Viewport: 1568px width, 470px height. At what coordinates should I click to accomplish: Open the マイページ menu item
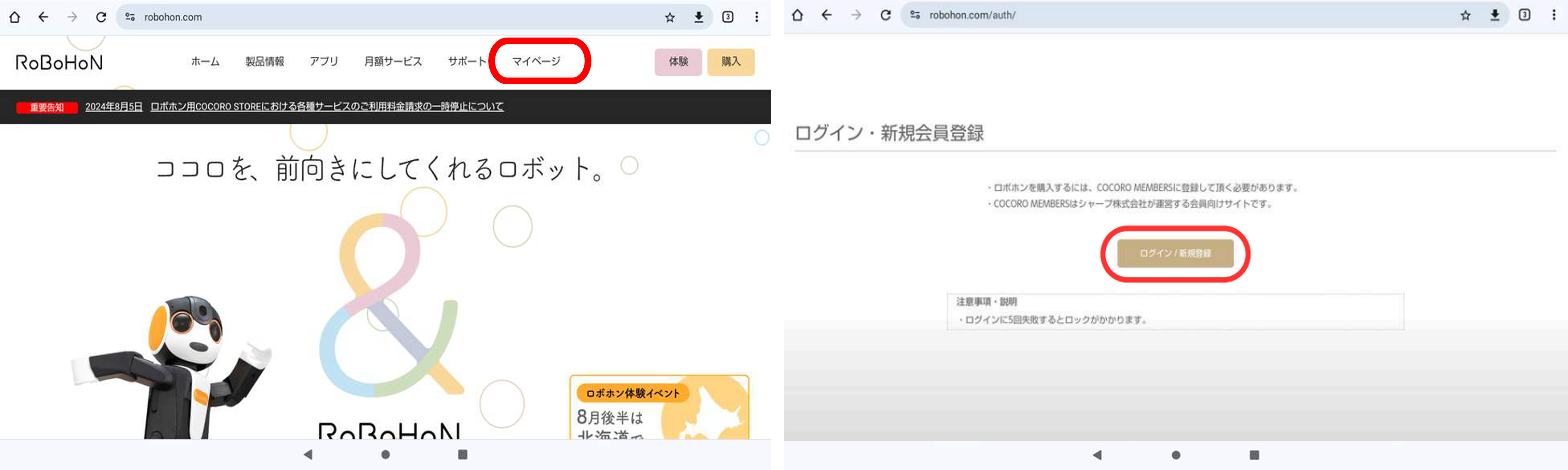coord(536,62)
